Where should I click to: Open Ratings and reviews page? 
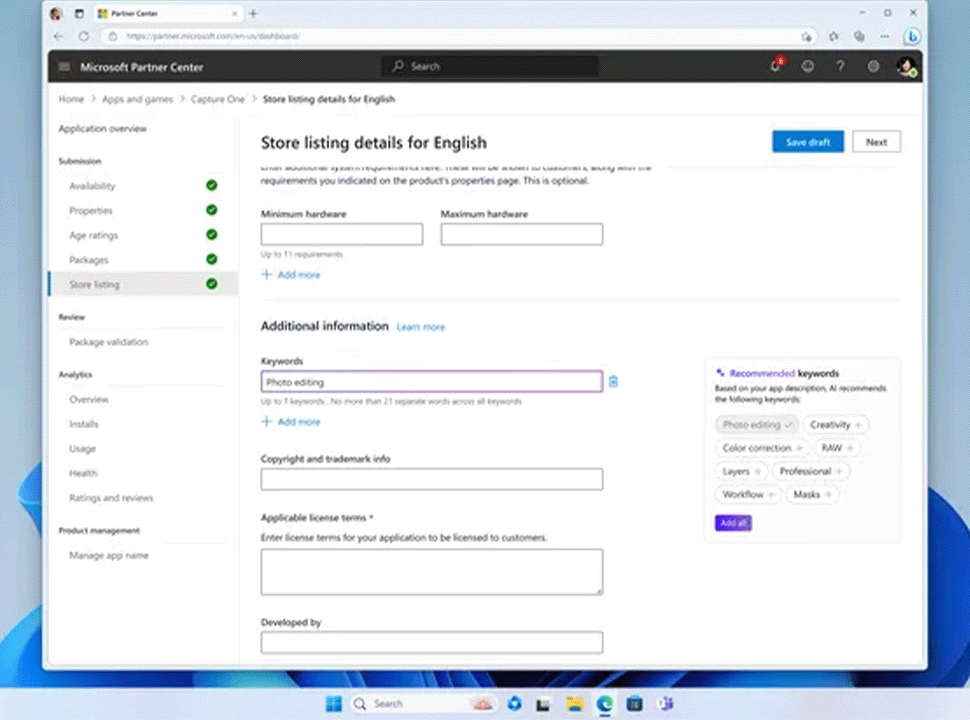coord(111,498)
